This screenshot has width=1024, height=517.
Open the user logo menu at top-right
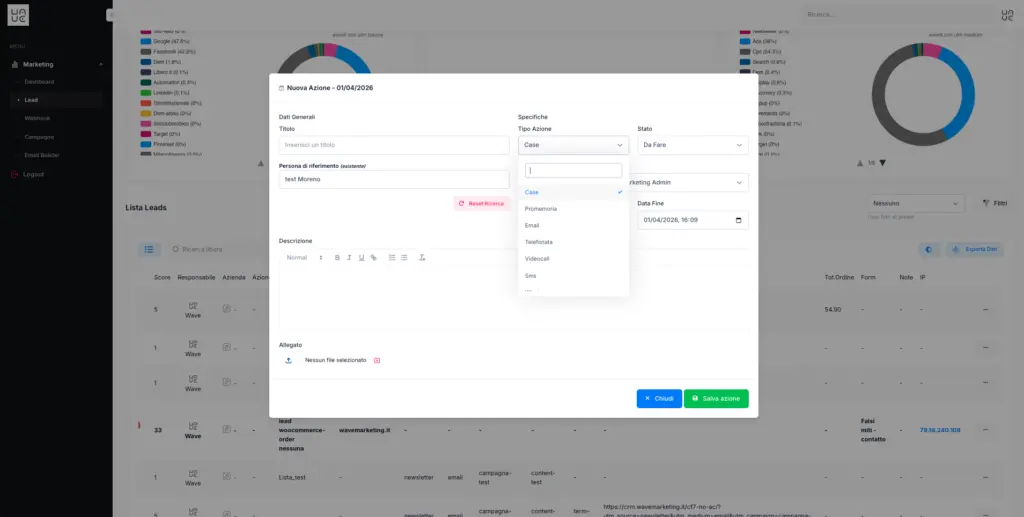pos(1008,14)
